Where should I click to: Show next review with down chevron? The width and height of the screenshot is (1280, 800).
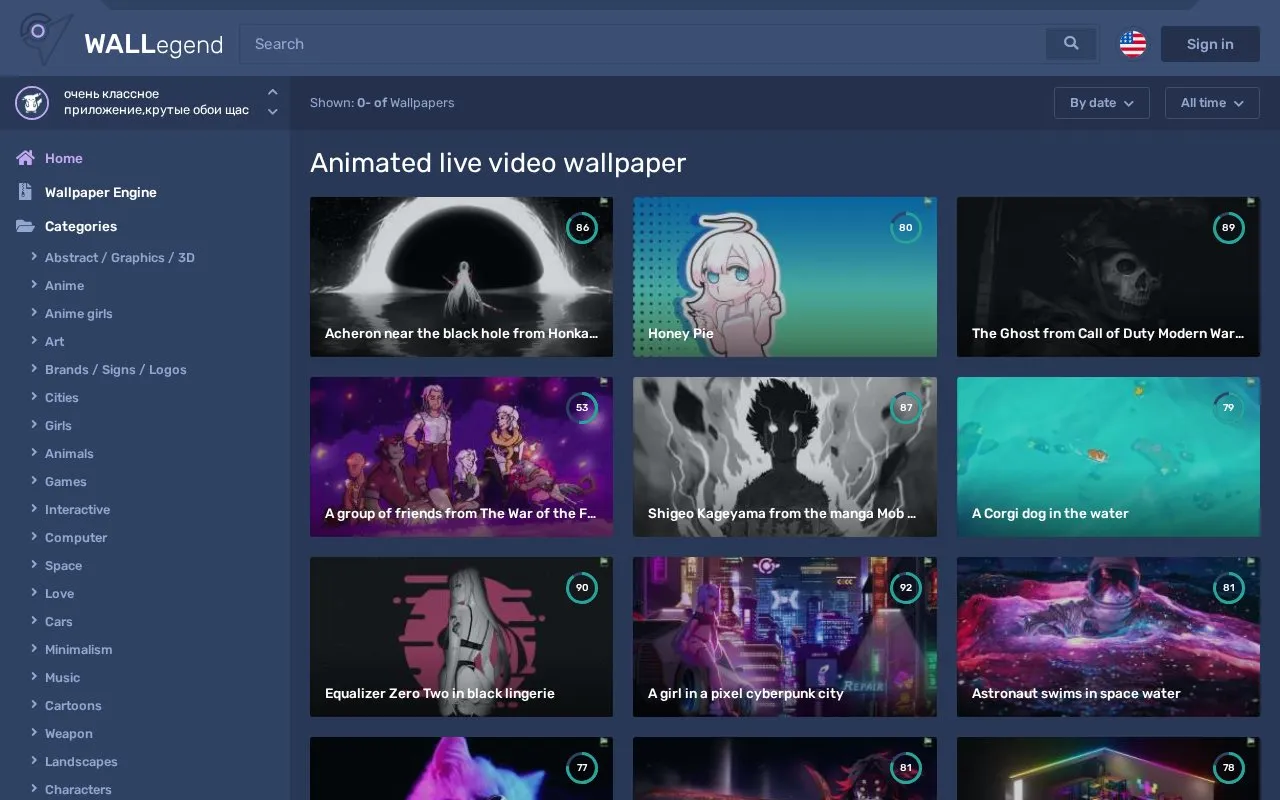(272, 112)
